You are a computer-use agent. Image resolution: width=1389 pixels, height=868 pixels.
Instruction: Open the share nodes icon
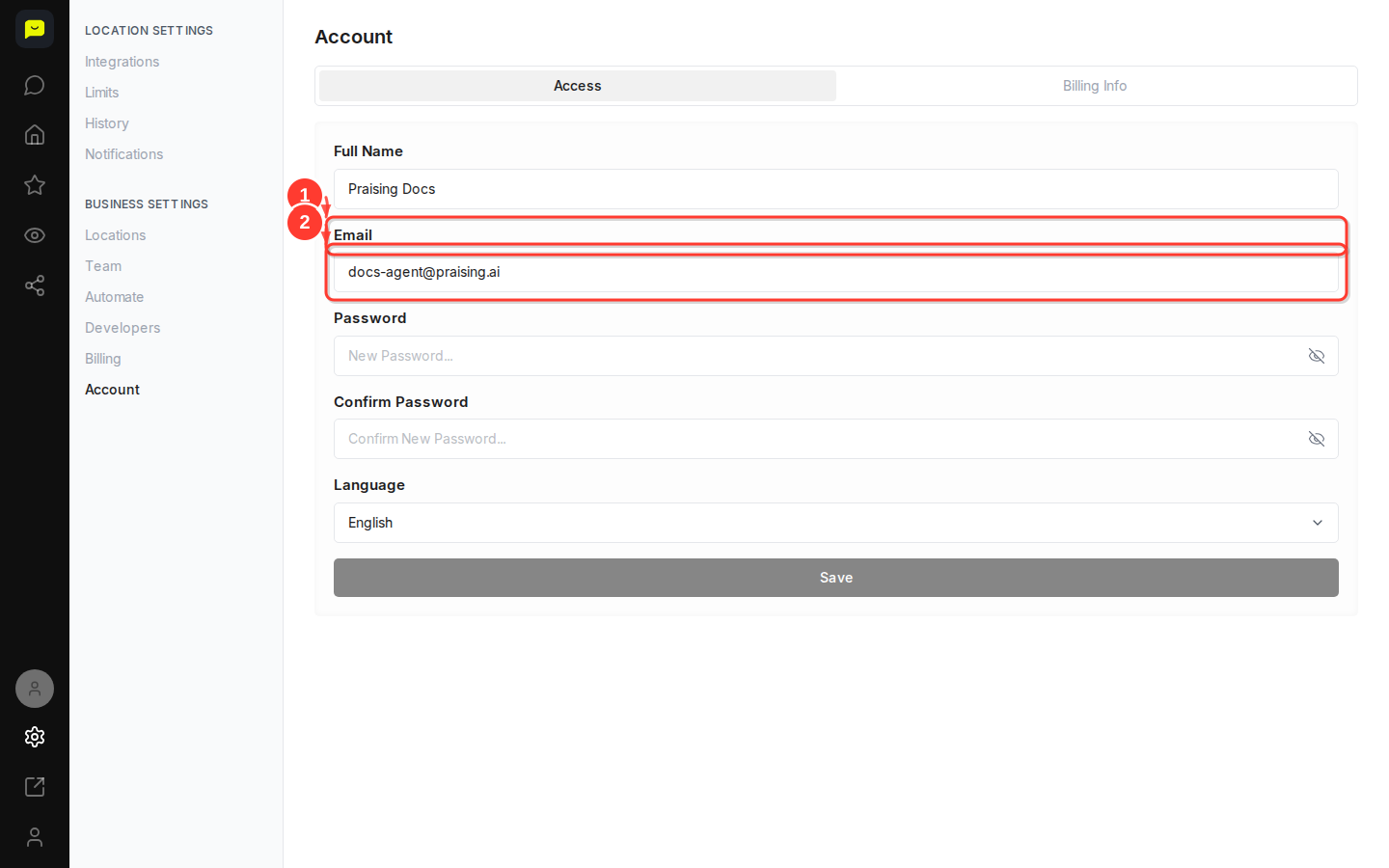[35, 285]
